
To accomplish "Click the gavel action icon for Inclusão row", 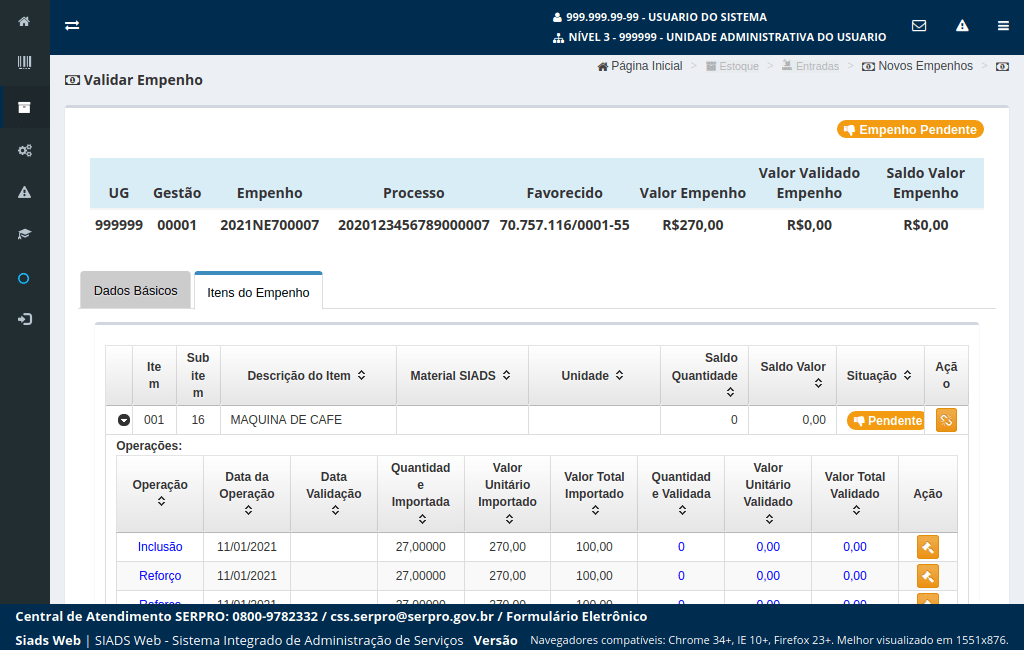I will click(x=927, y=547).
